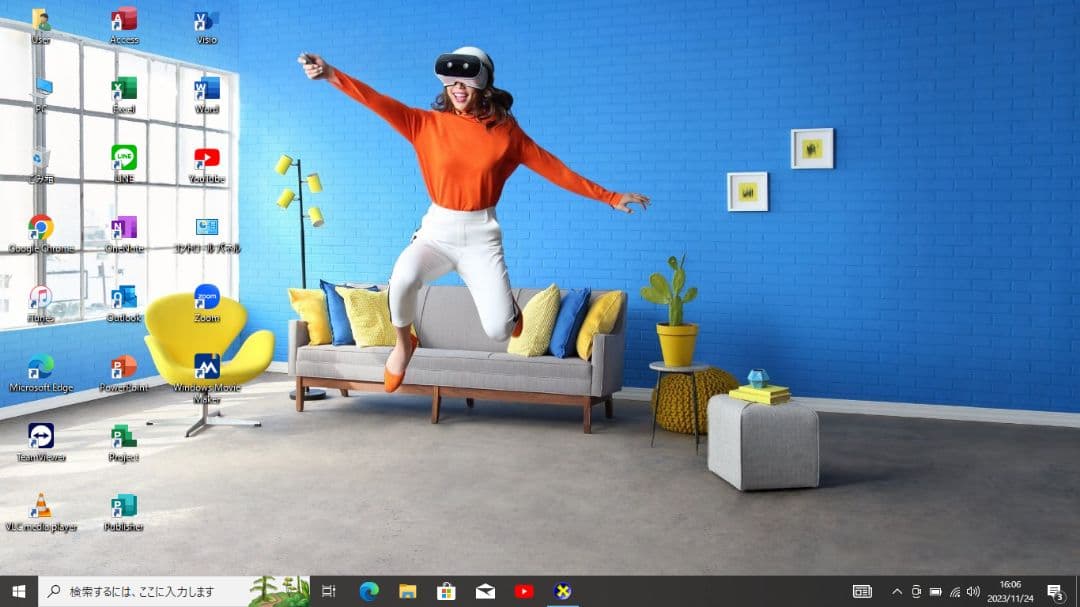The image size is (1080, 607).
Task: Expand the hidden system tray icons
Action: click(896, 592)
